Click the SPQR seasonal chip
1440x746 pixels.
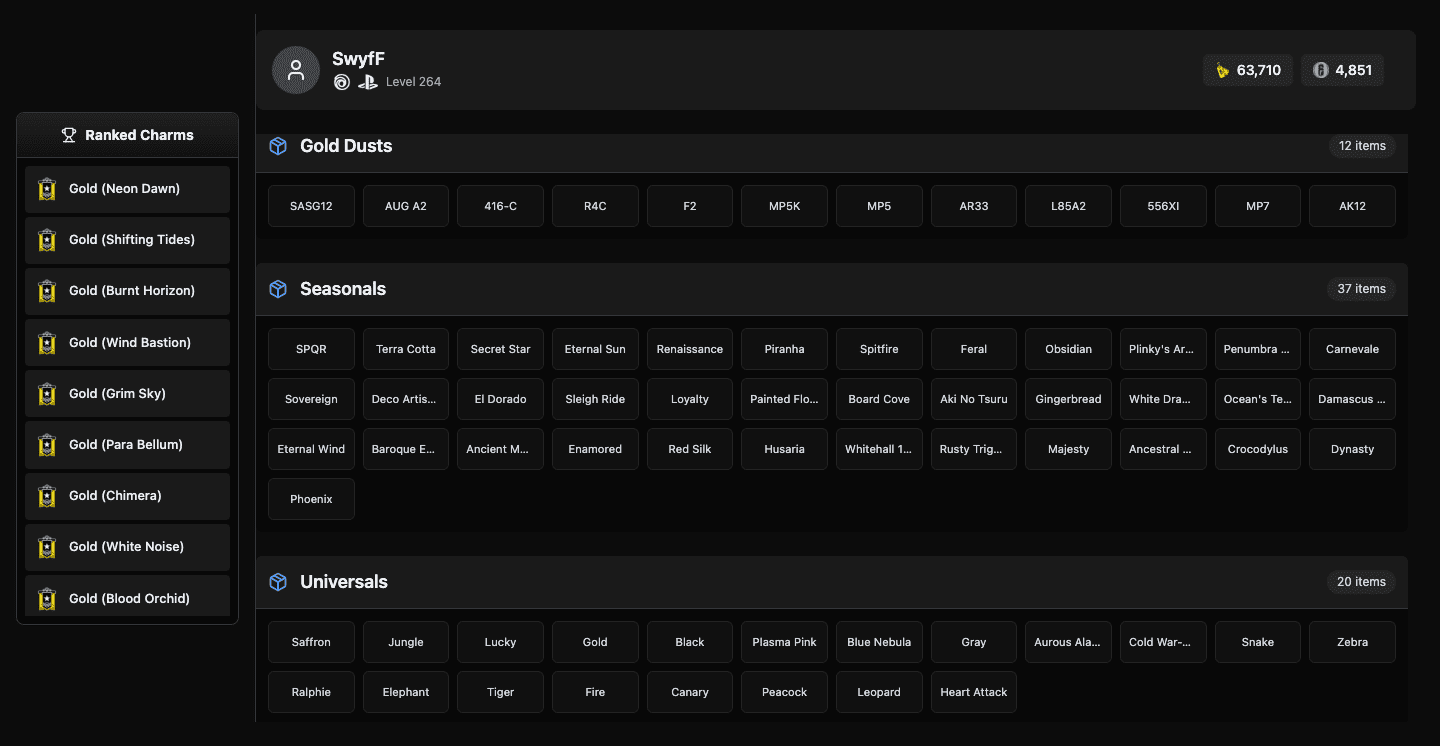tap(311, 348)
